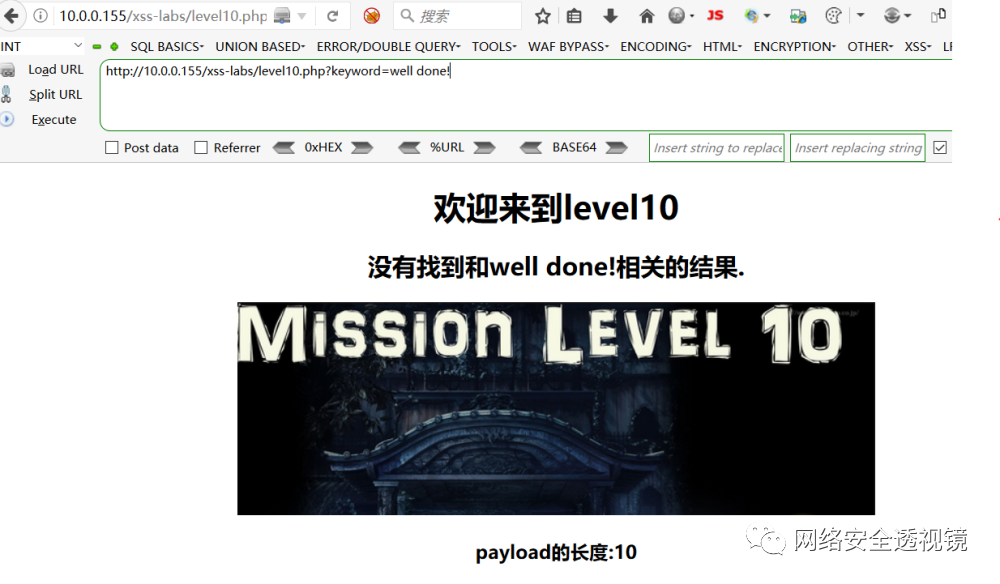Click the gray globe toolbar icon
Screen dimensions: 1000x584
(677, 16)
